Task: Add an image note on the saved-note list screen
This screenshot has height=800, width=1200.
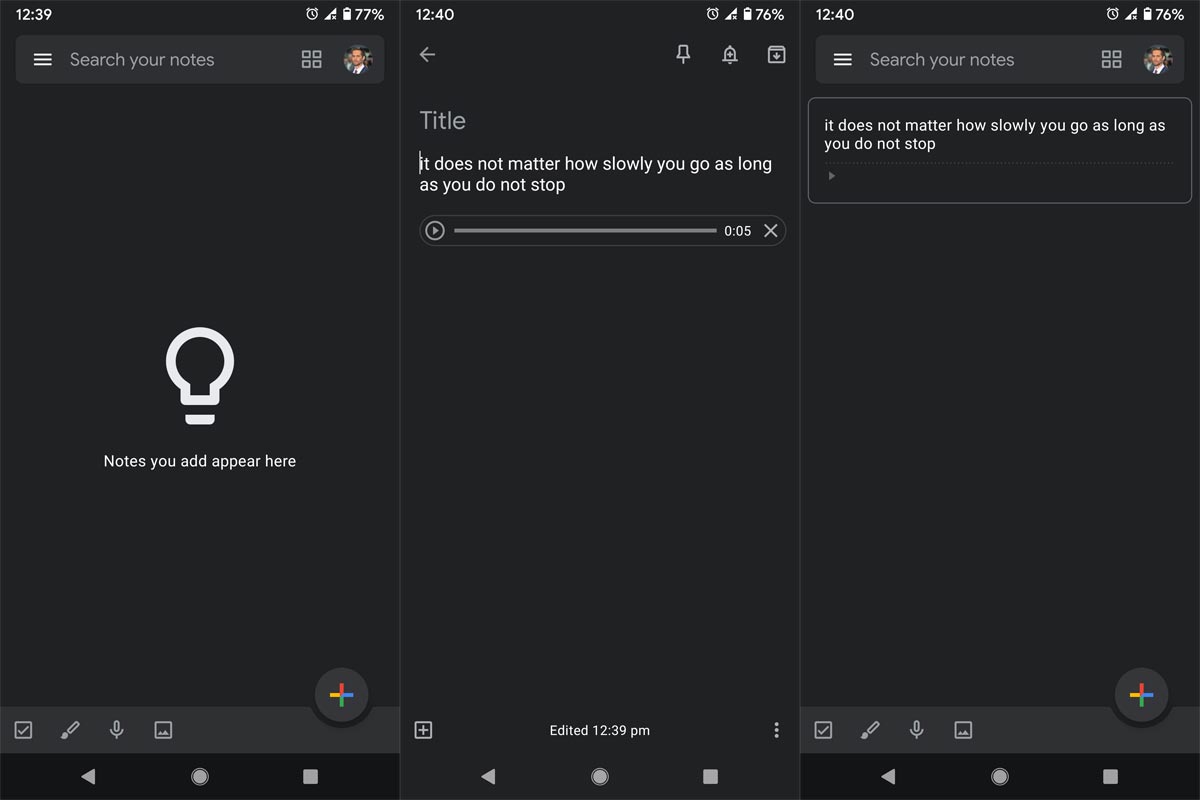Action: pyautogui.click(x=963, y=730)
